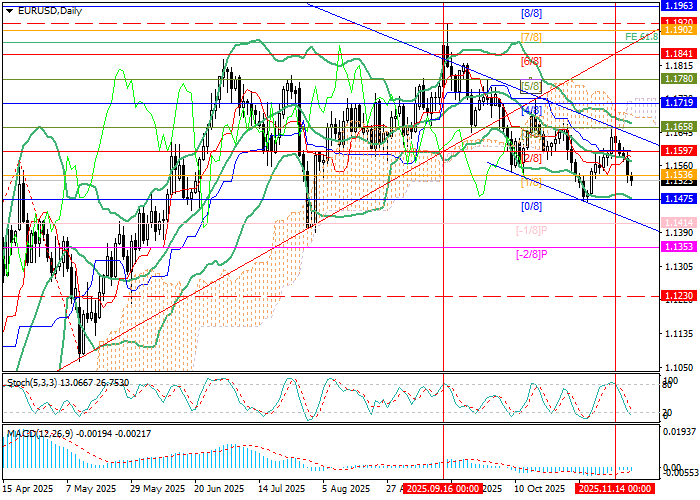The width and height of the screenshot is (700, 500).
Task: Click the 1.1050 value on price scale
Action: pyautogui.click(x=679, y=367)
